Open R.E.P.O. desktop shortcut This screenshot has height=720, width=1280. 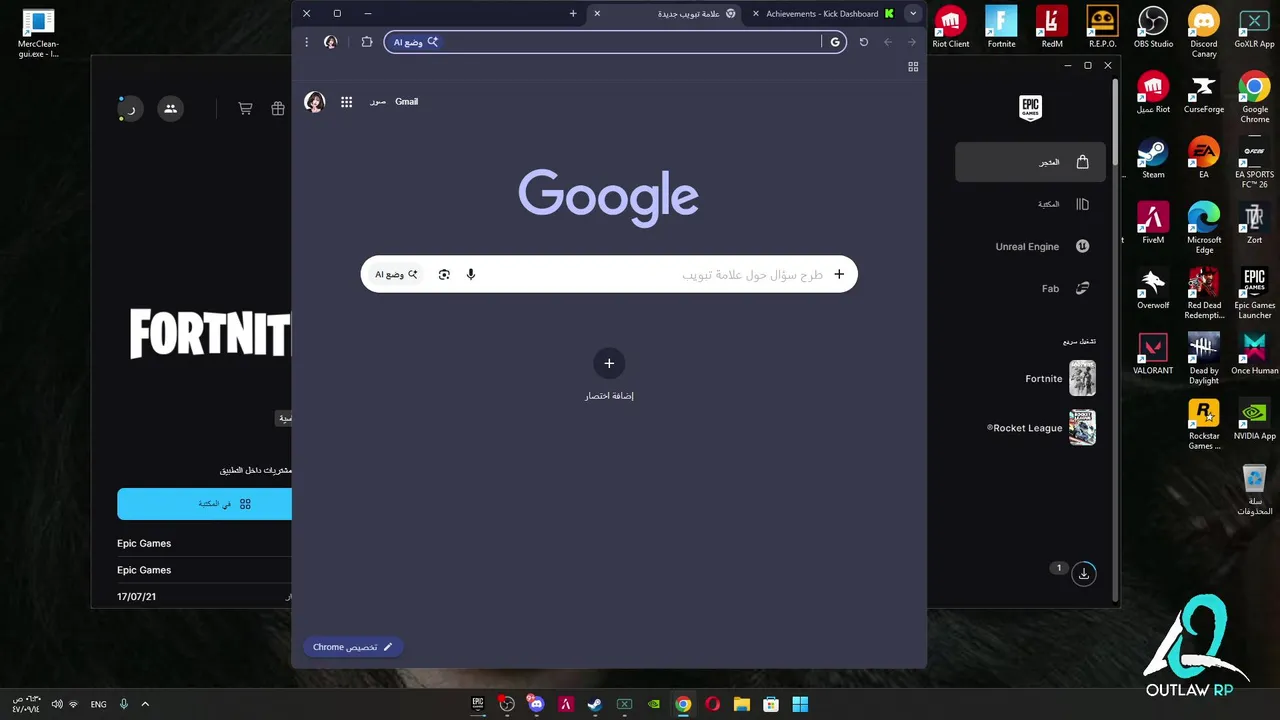(x=1102, y=27)
